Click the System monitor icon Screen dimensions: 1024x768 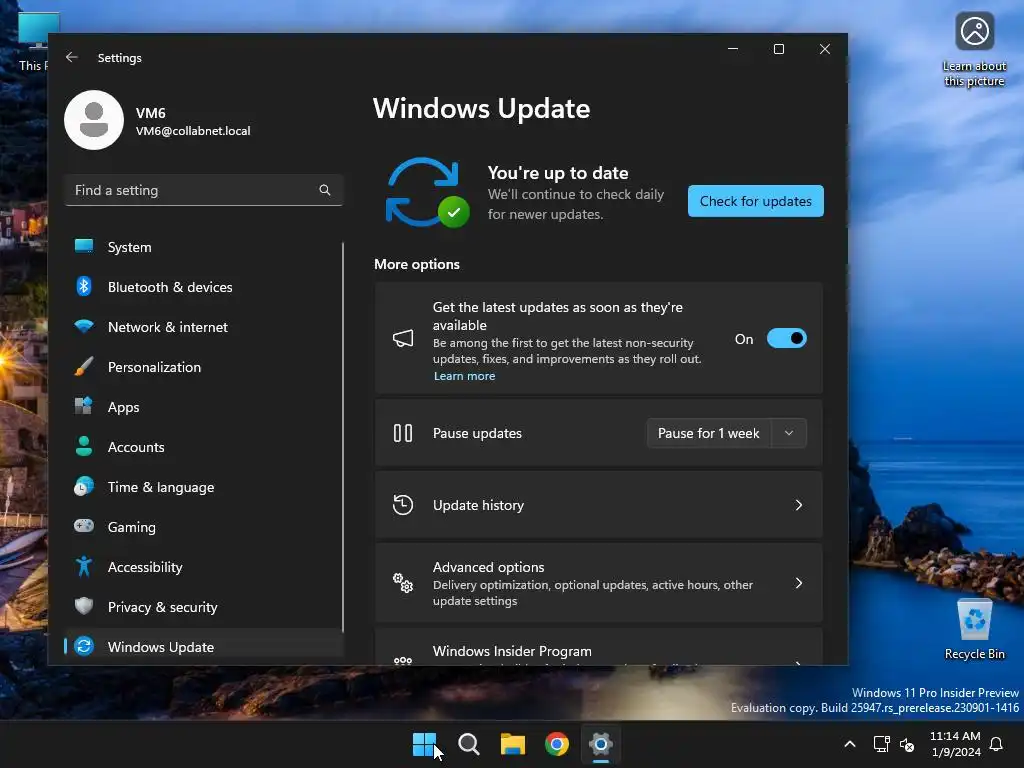(x=84, y=246)
